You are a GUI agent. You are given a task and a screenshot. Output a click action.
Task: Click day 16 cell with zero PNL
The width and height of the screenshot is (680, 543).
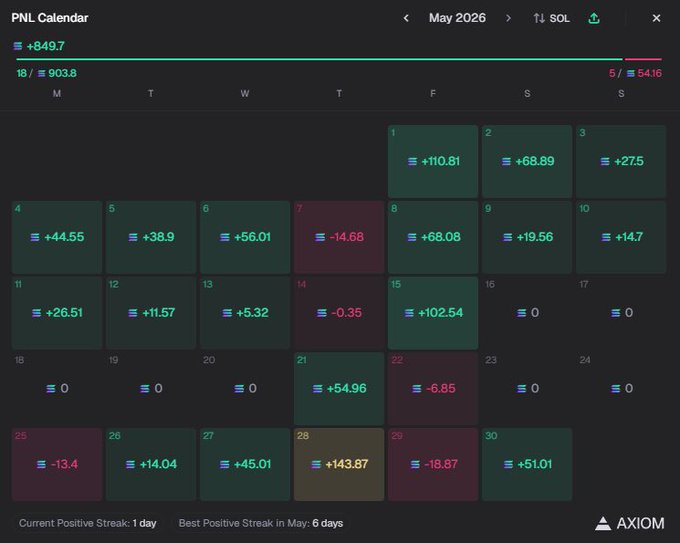pyautogui.click(x=527, y=313)
